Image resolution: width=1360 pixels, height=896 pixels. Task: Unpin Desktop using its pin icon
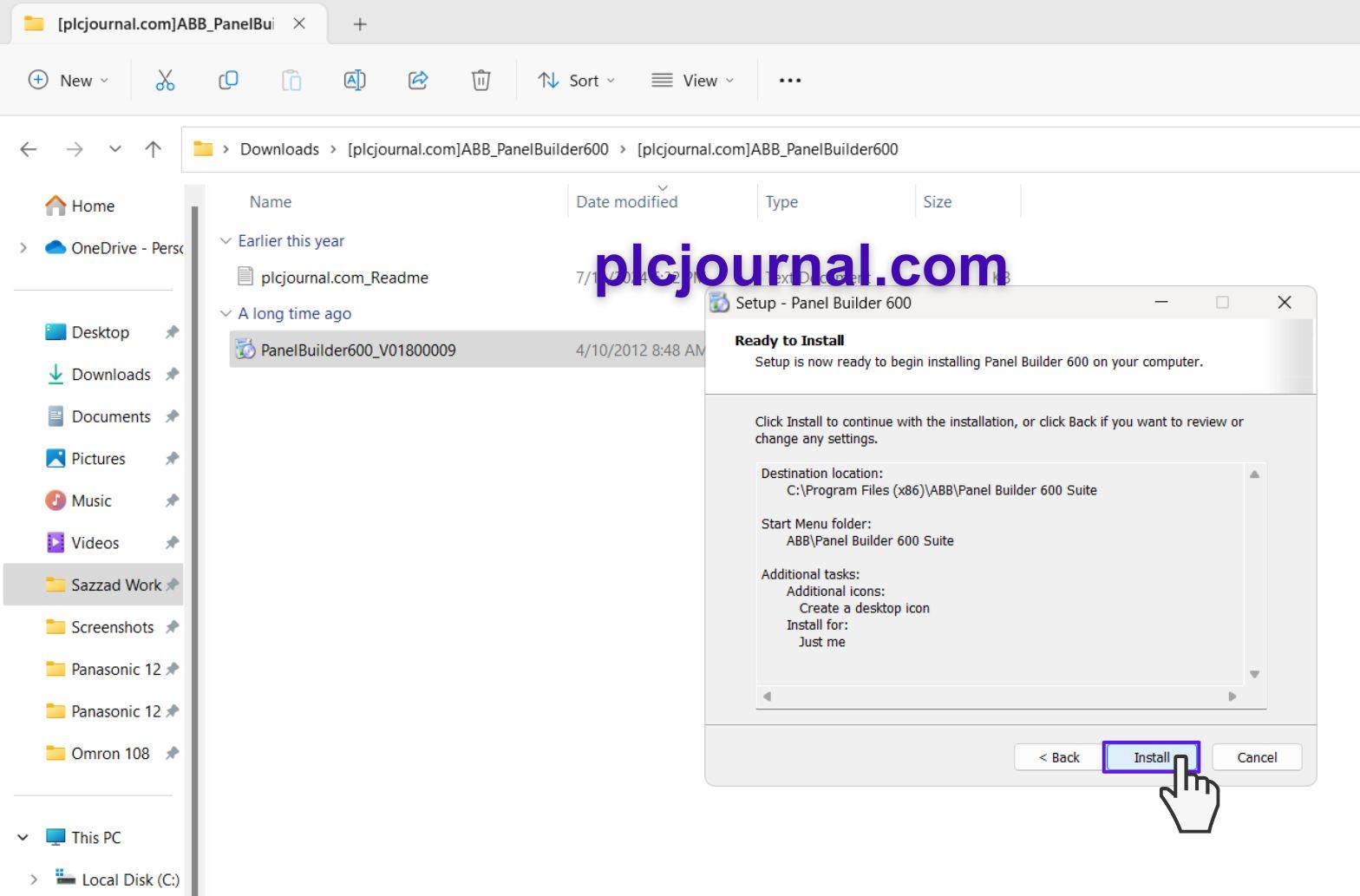pyautogui.click(x=172, y=332)
